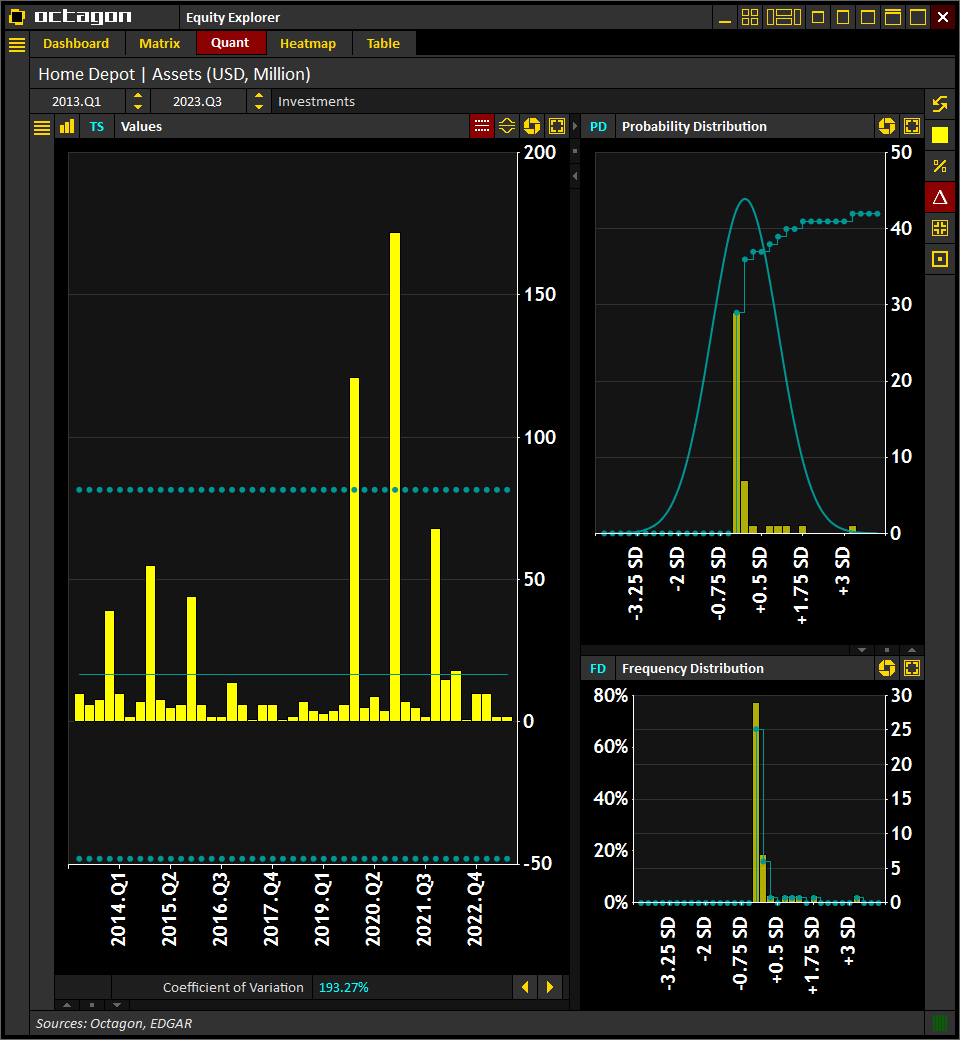The image size is (960, 1040).
Task: Click the Coefficient of Variation label
Action: coord(233,988)
